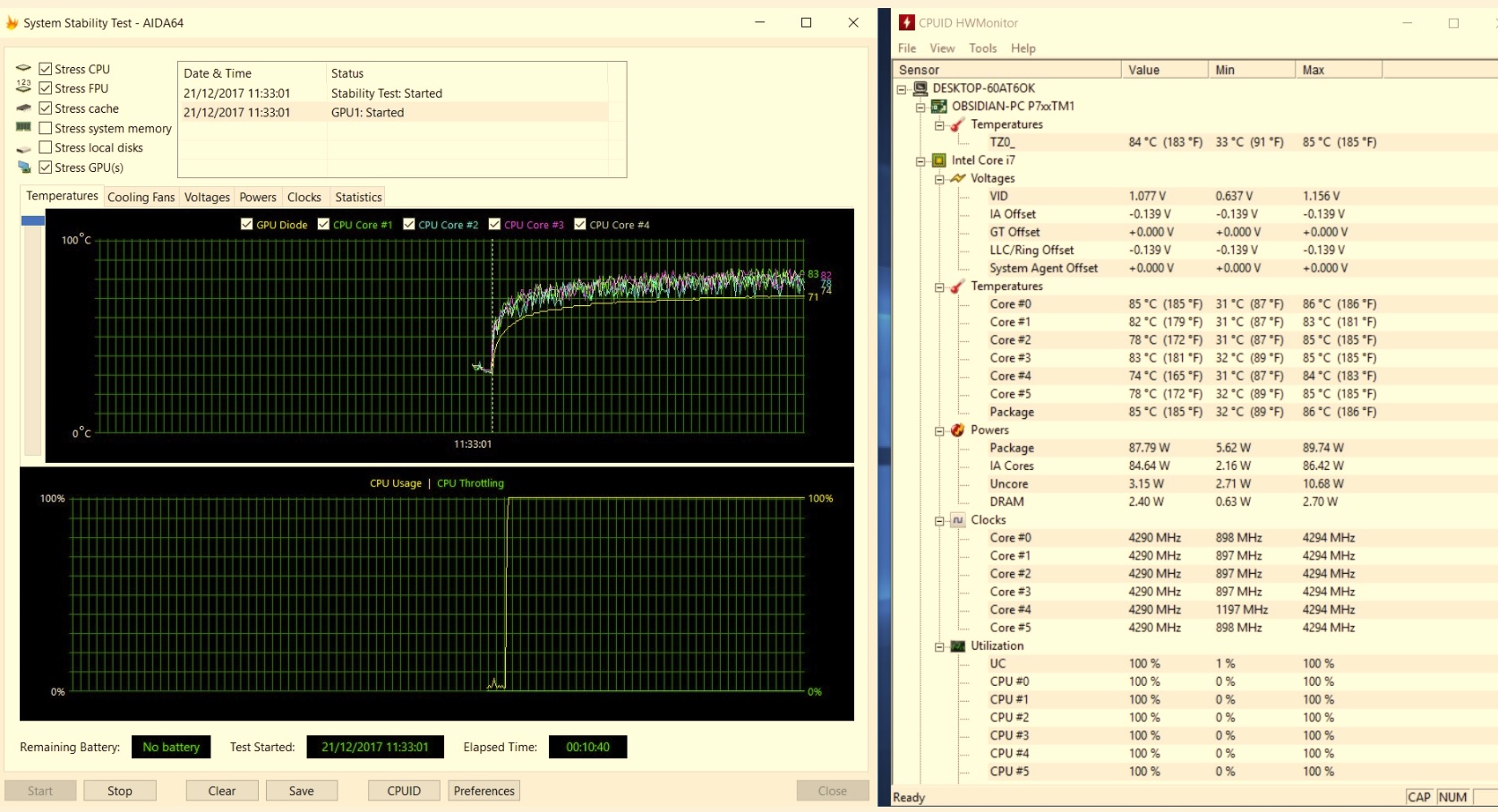This screenshot has width=1498, height=812.
Task: Click the blue graph scale slider
Action: point(33,220)
